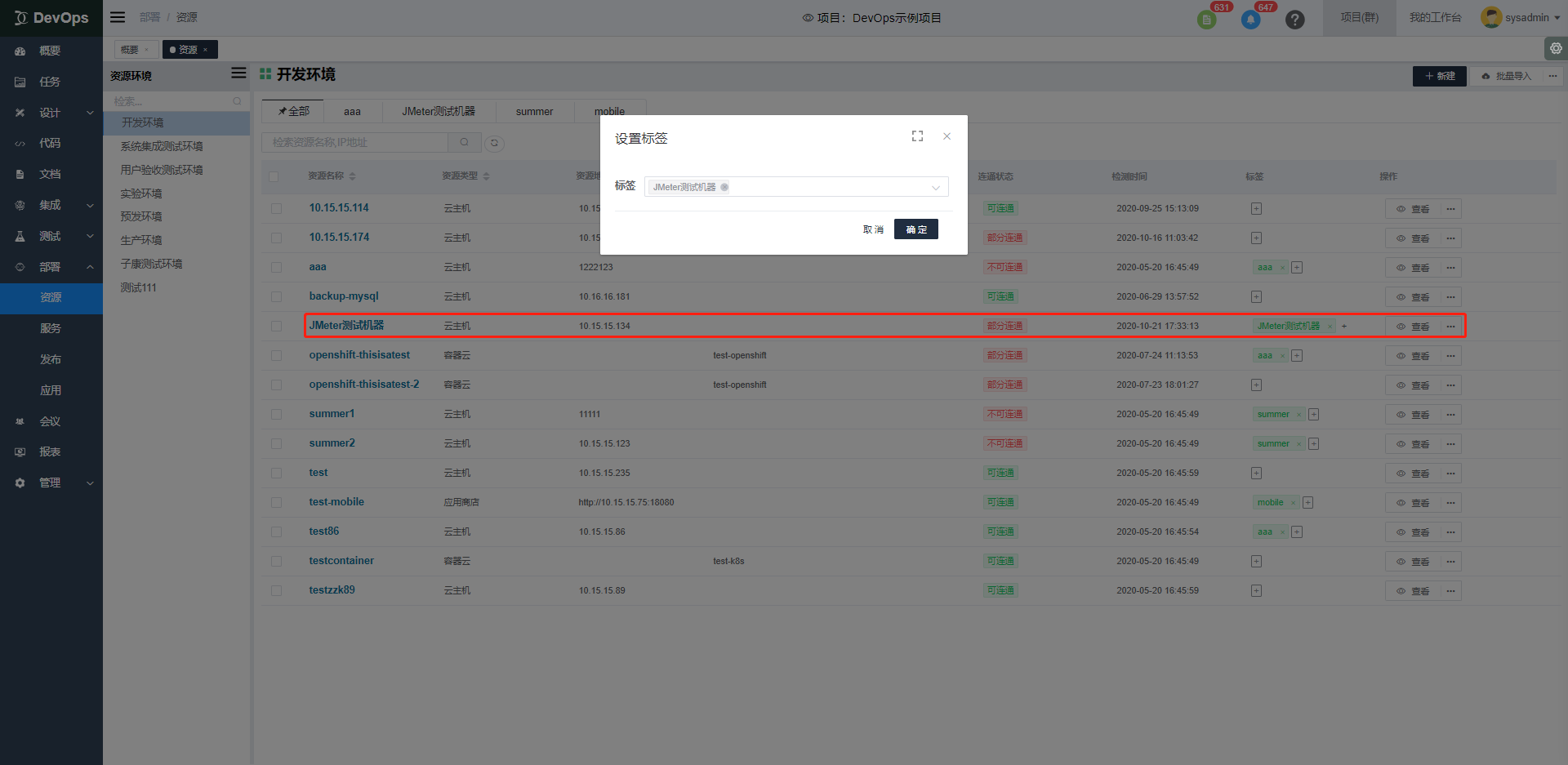Toggle the select-all checkbox in table header

(x=274, y=176)
